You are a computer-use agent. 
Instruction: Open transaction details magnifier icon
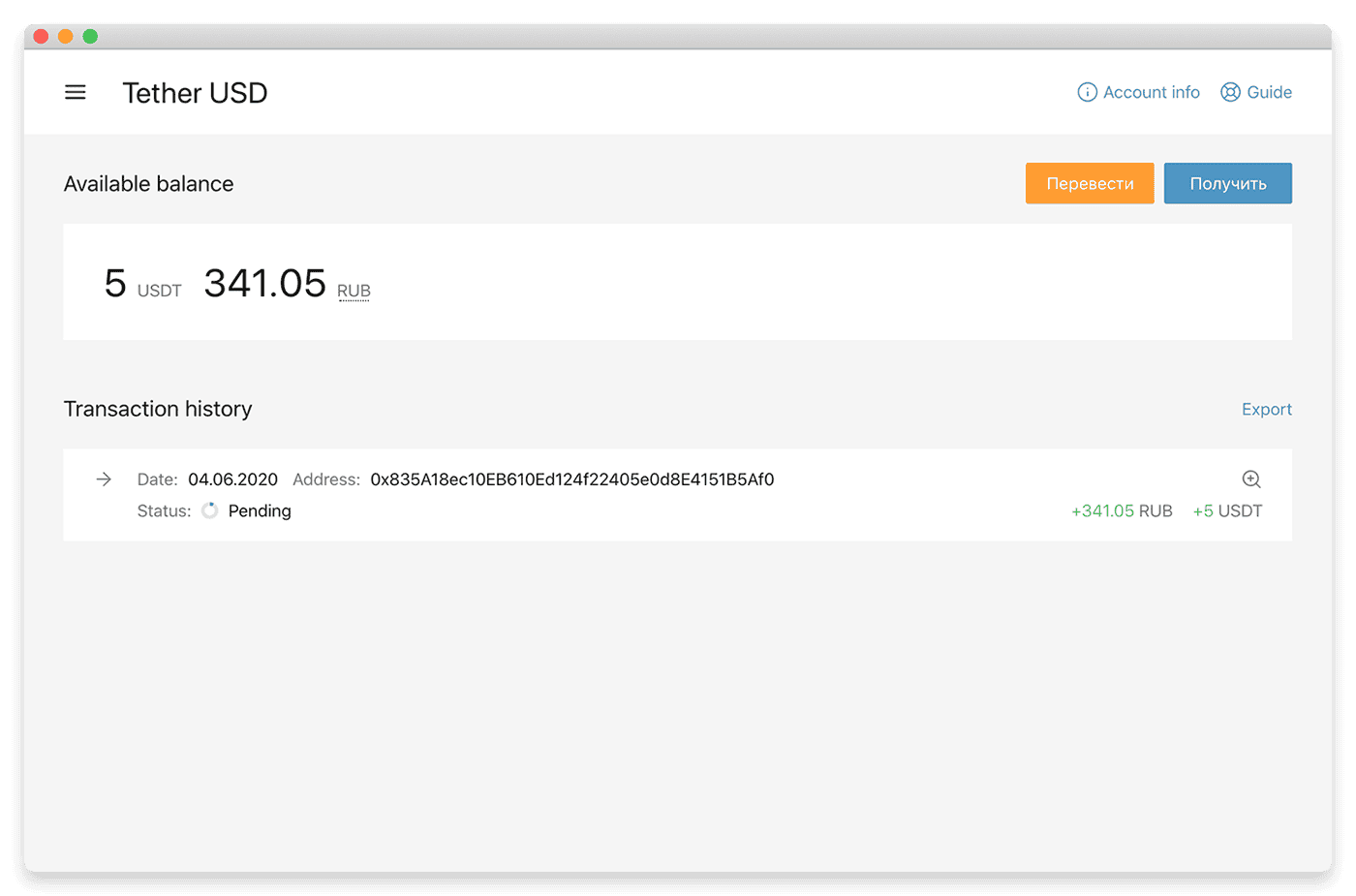coord(1251,479)
